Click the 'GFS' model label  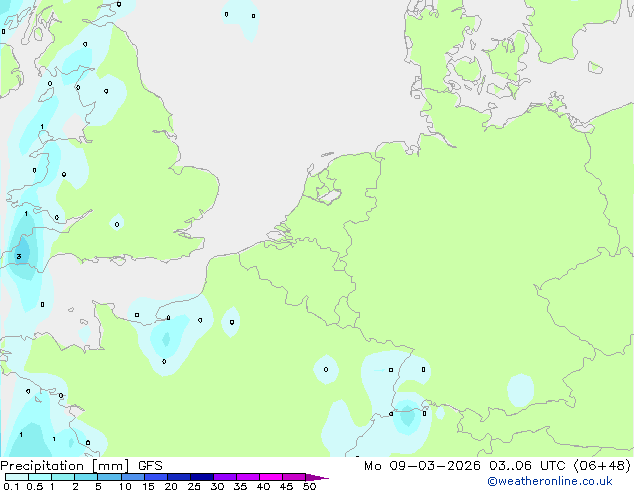click(150, 466)
